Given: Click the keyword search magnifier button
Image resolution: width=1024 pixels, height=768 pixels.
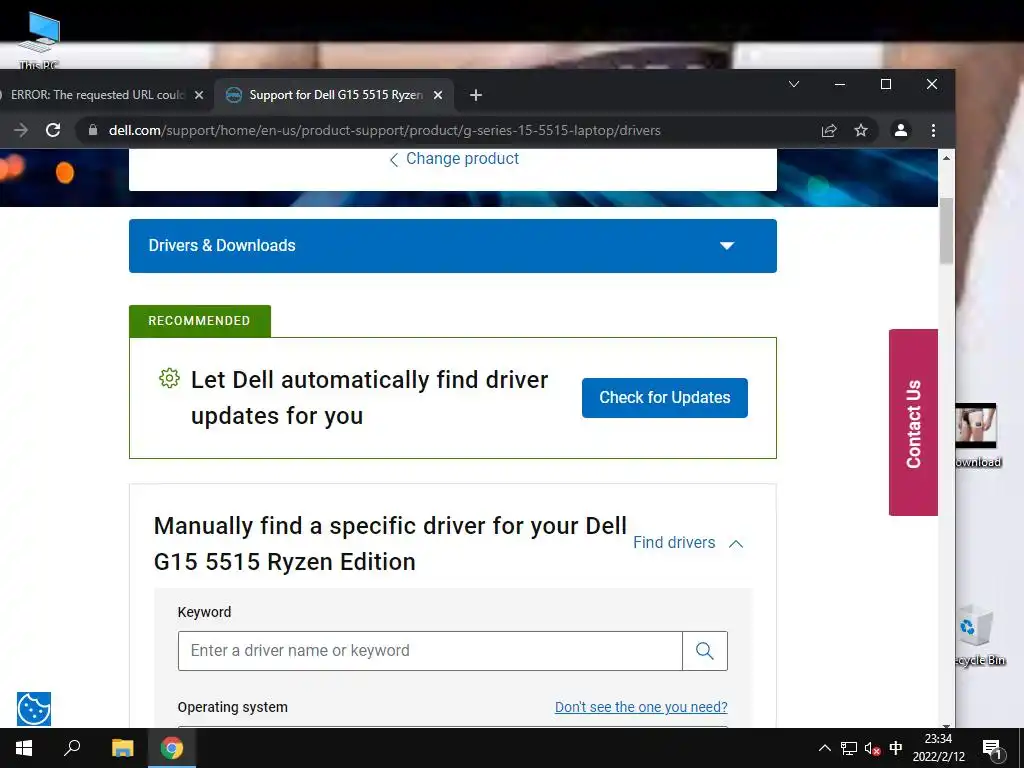Looking at the screenshot, I should point(705,650).
